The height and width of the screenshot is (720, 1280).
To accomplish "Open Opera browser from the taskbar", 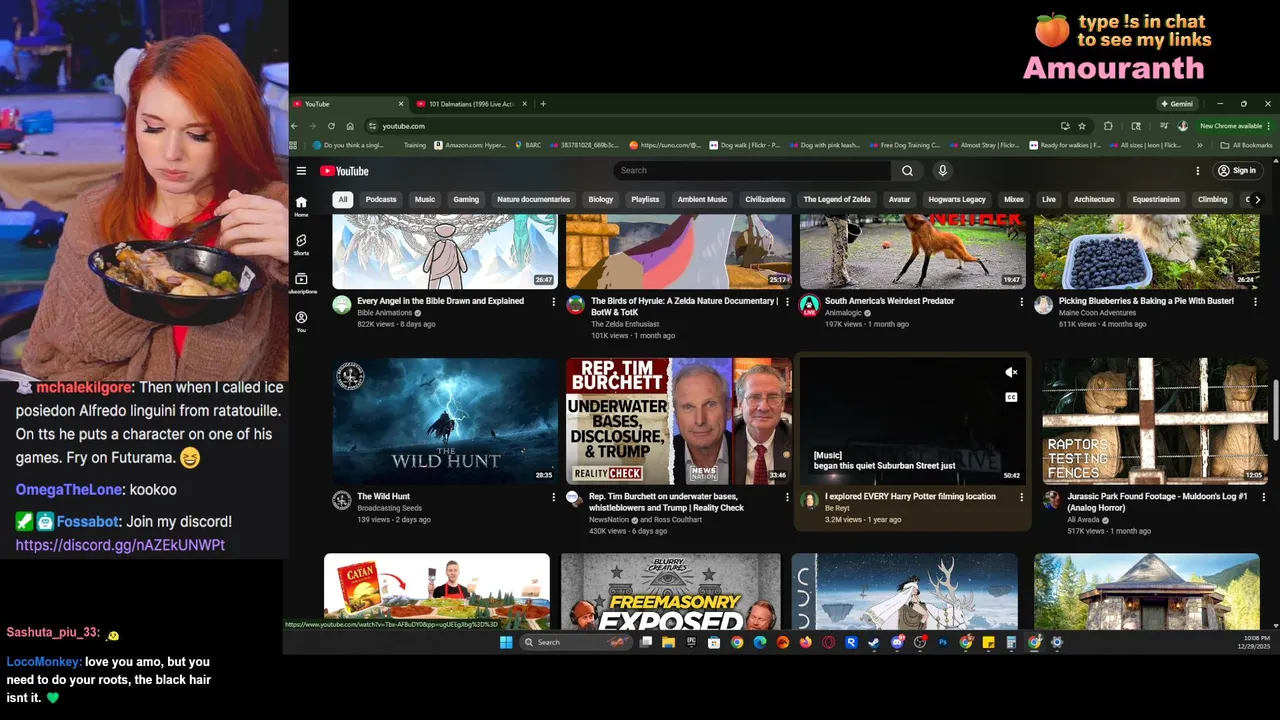I will [x=828, y=642].
